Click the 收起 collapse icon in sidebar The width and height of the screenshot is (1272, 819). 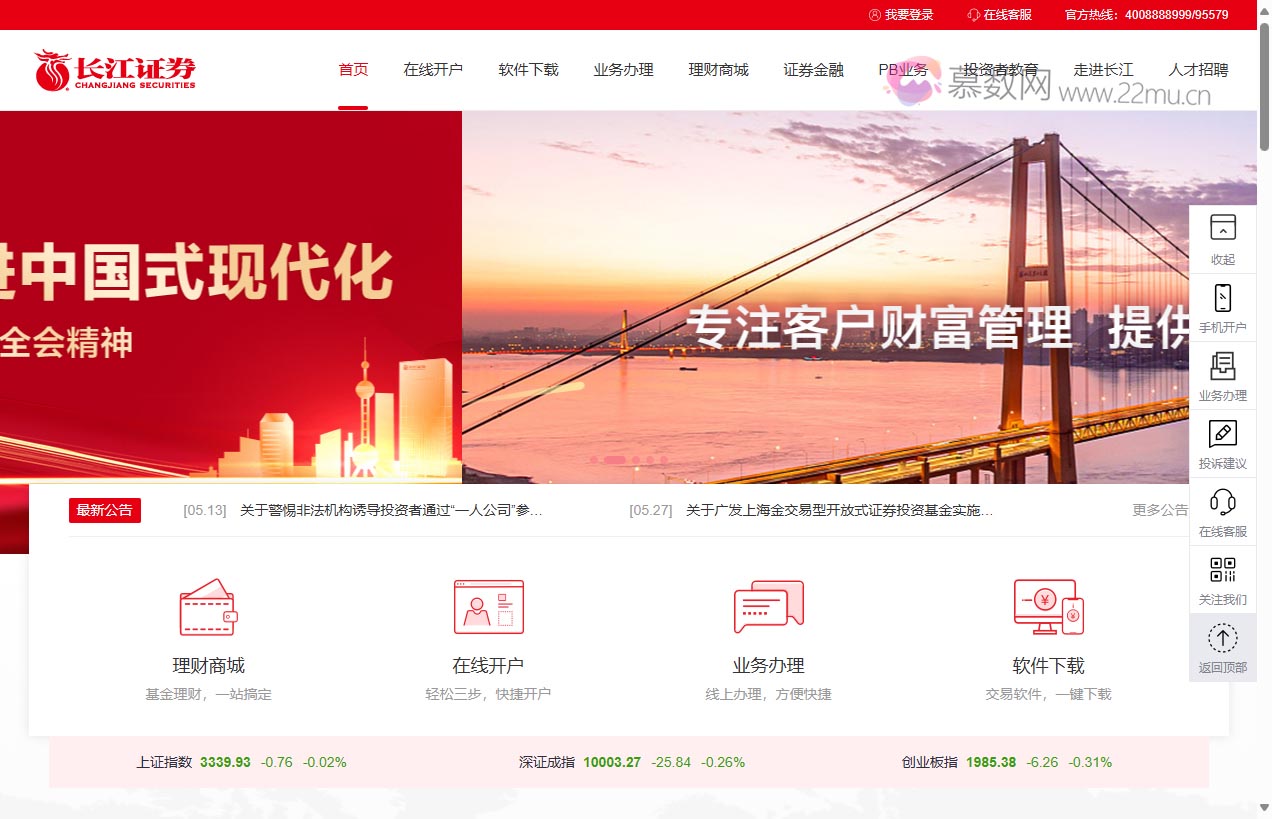(1222, 228)
